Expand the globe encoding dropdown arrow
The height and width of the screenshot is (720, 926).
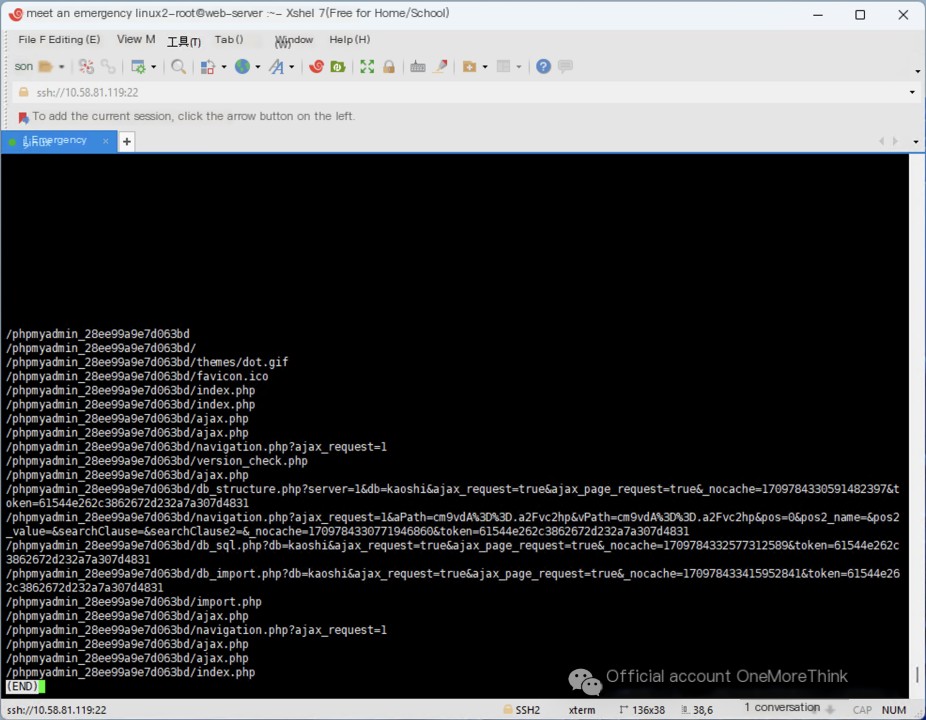point(257,67)
